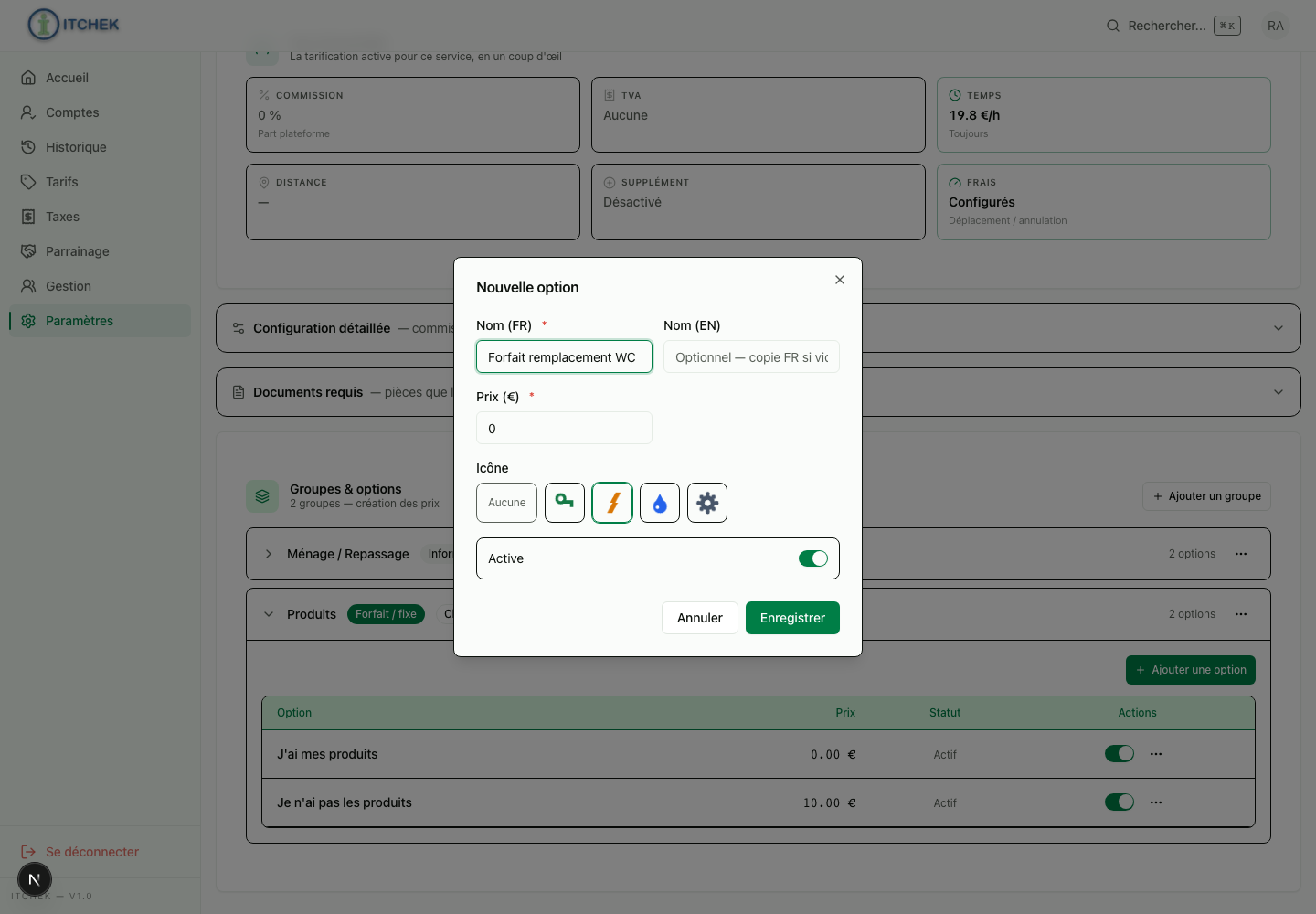
Task: Close the Nouvelle option dialog
Action: pos(840,280)
